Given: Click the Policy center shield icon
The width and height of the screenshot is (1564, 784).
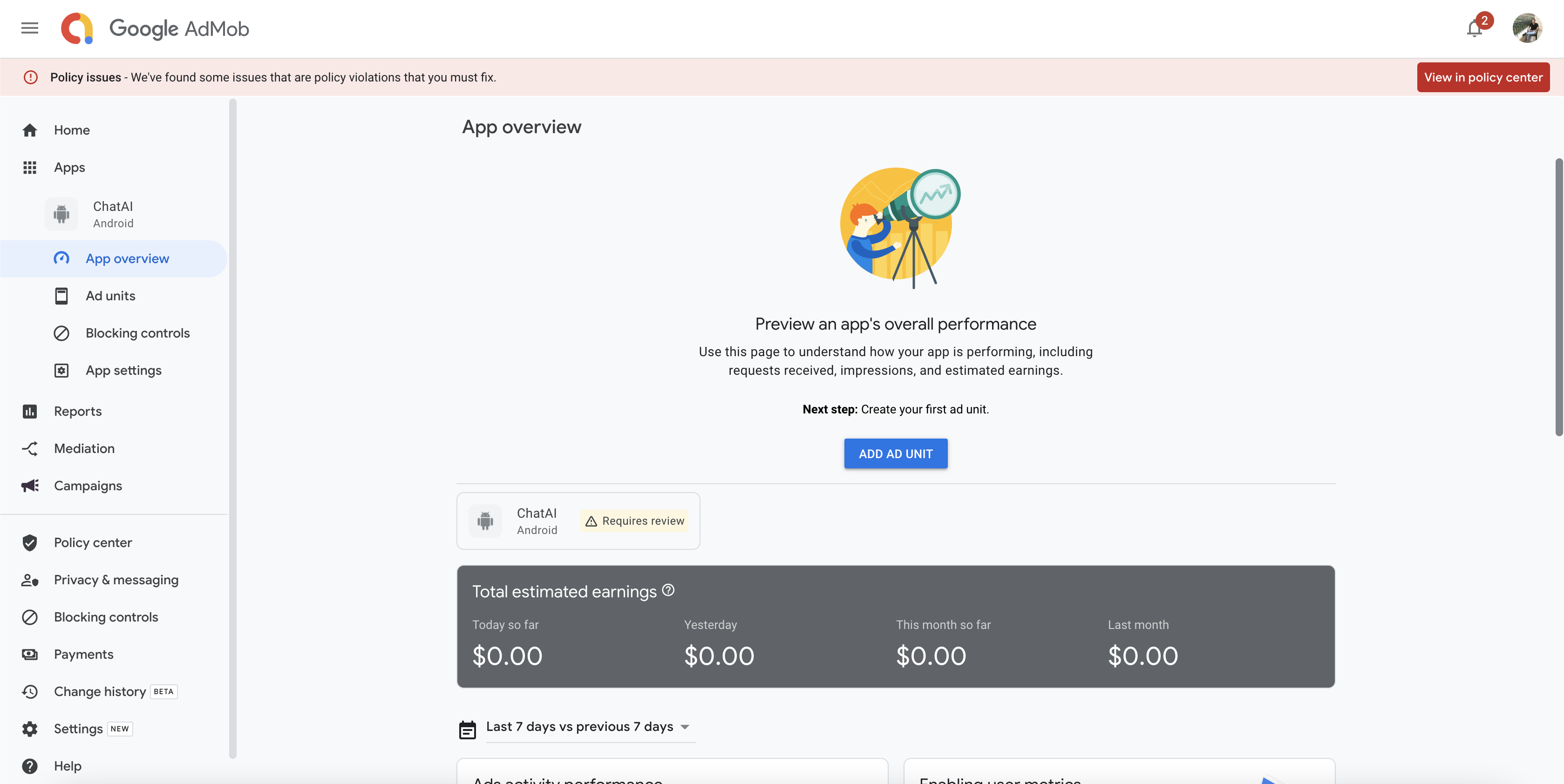Looking at the screenshot, I should tap(30, 542).
